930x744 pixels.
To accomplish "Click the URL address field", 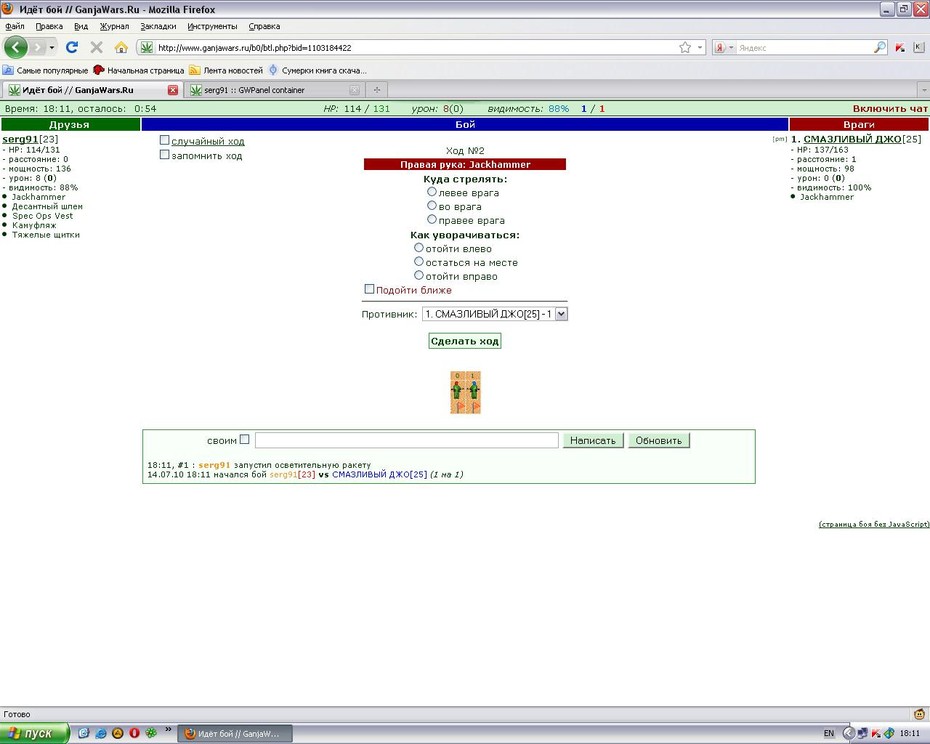I will click(415, 47).
